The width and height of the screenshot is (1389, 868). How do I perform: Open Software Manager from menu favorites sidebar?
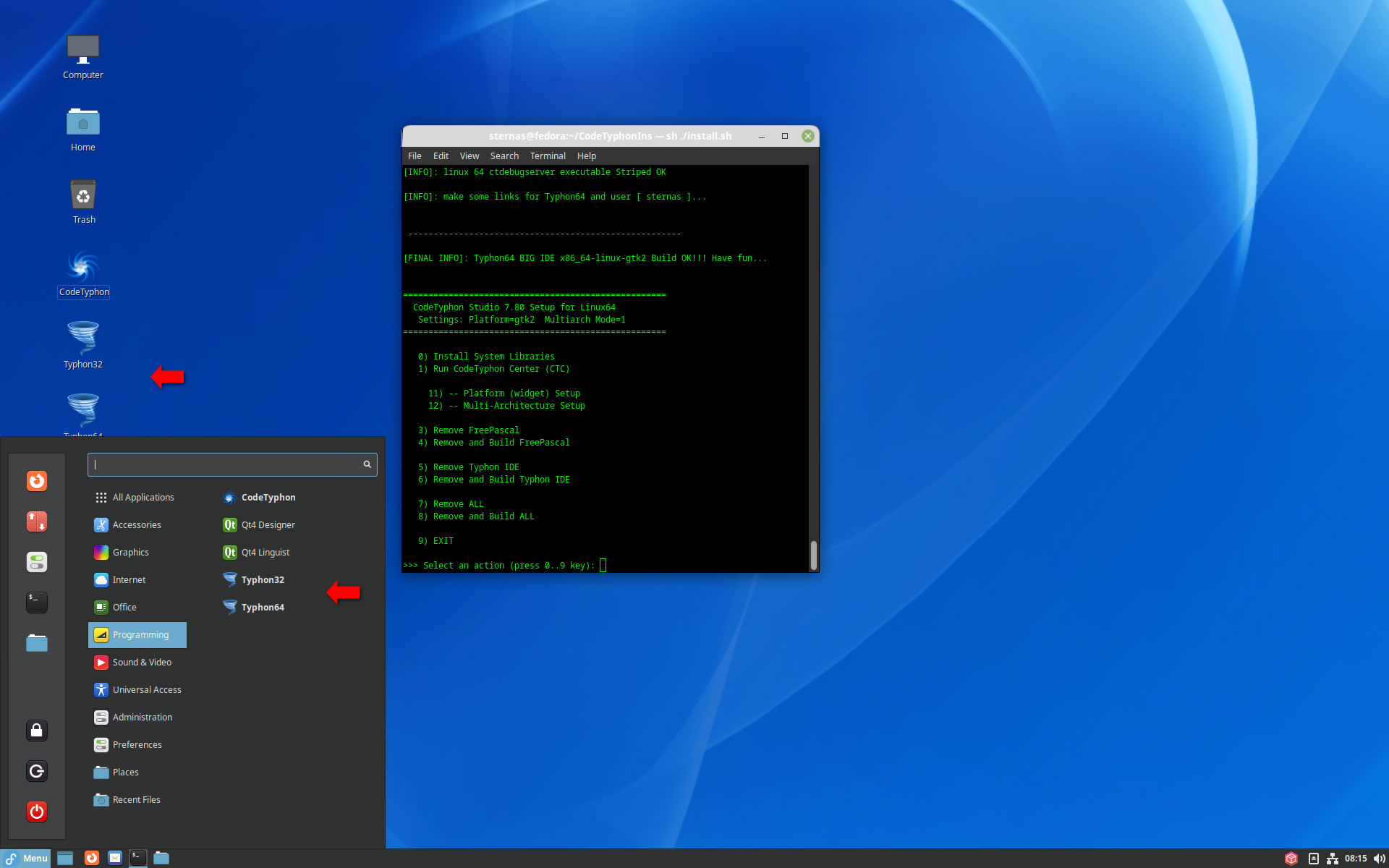tap(37, 522)
